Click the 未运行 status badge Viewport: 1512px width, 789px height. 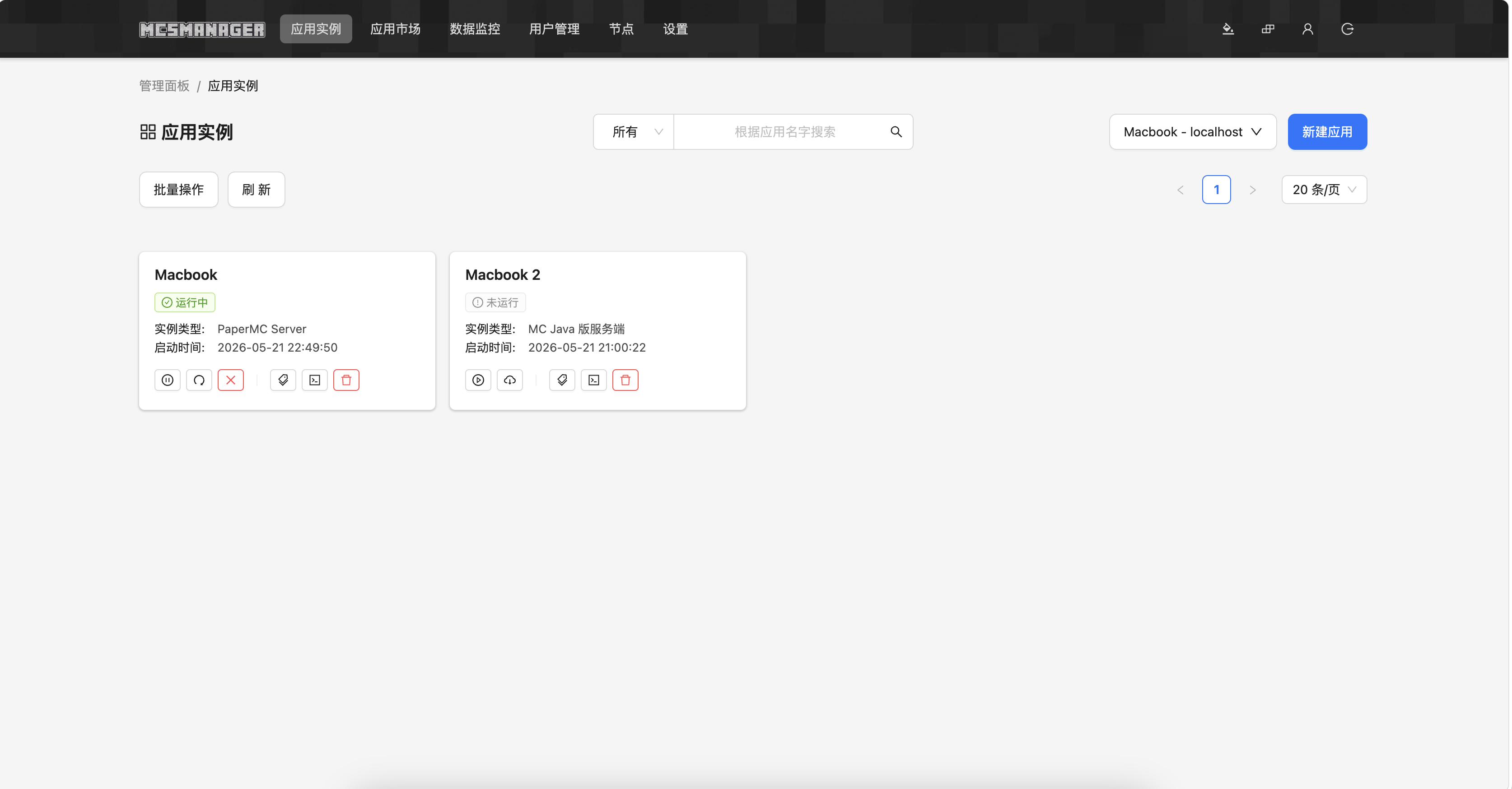pyautogui.click(x=495, y=303)
